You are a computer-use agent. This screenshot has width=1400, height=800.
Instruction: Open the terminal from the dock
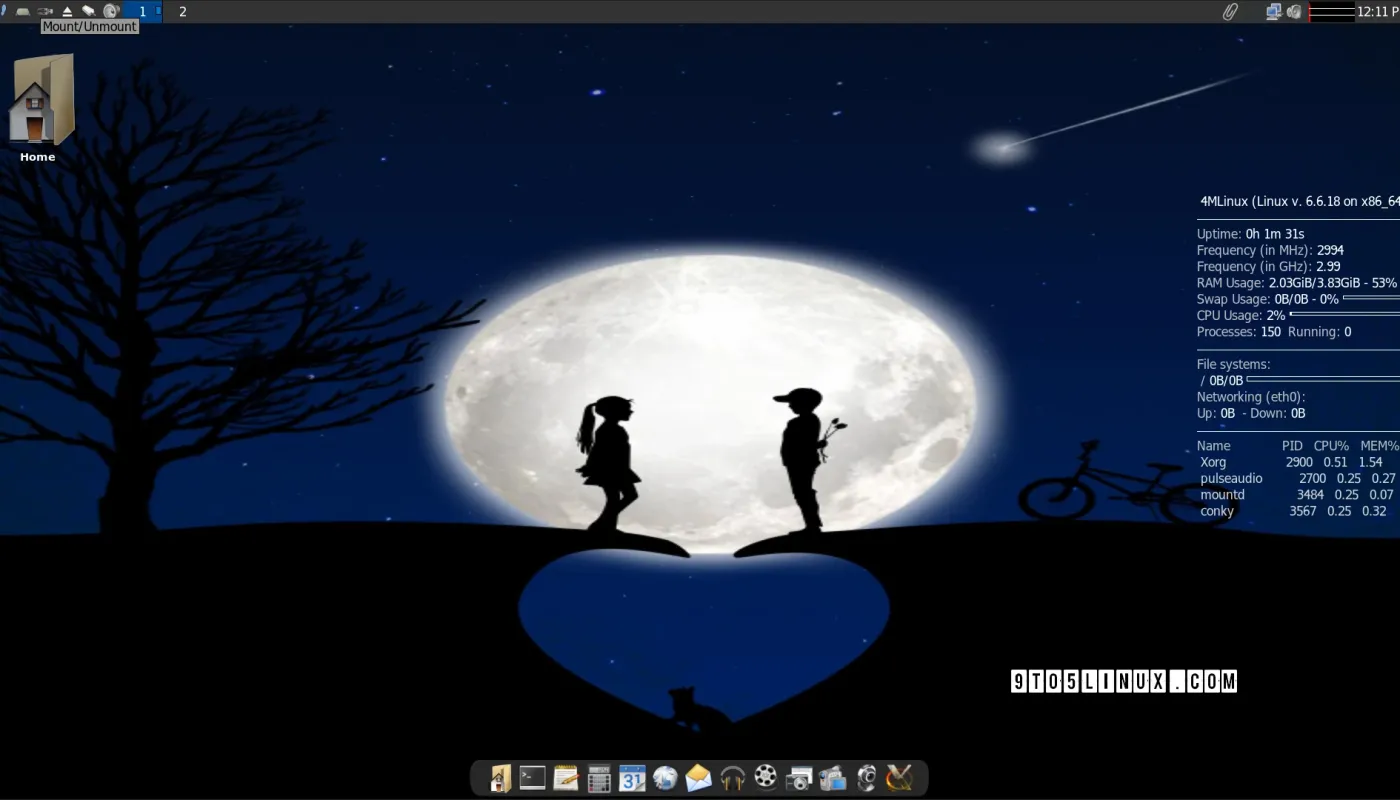[x=533, y=777]
